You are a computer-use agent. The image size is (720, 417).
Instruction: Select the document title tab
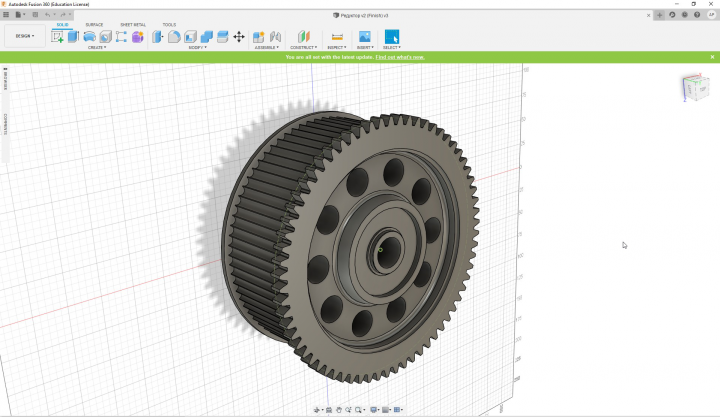tap(360, 15)
